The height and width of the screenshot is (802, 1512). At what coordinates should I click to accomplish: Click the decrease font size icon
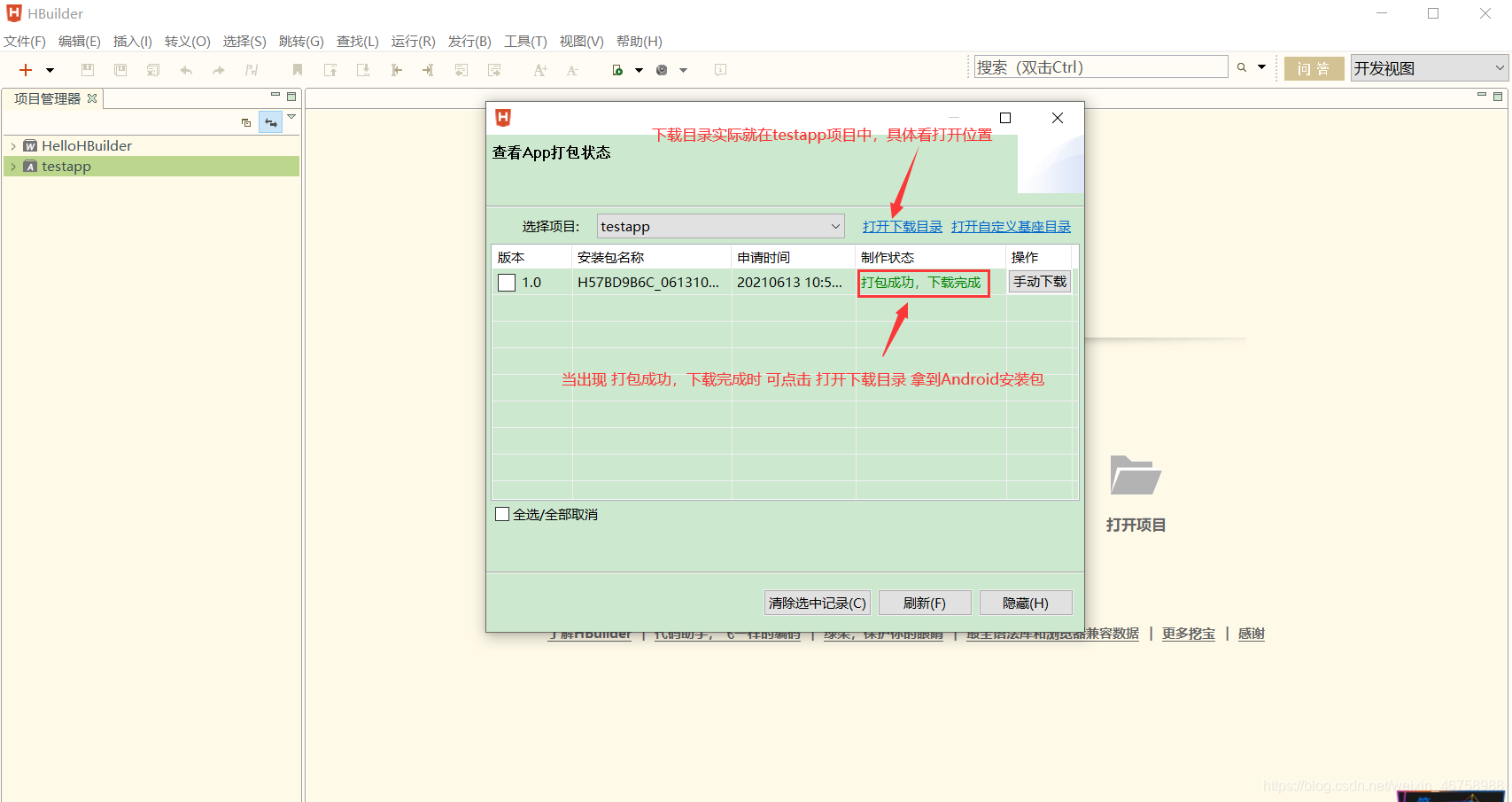tap(572, 69)
